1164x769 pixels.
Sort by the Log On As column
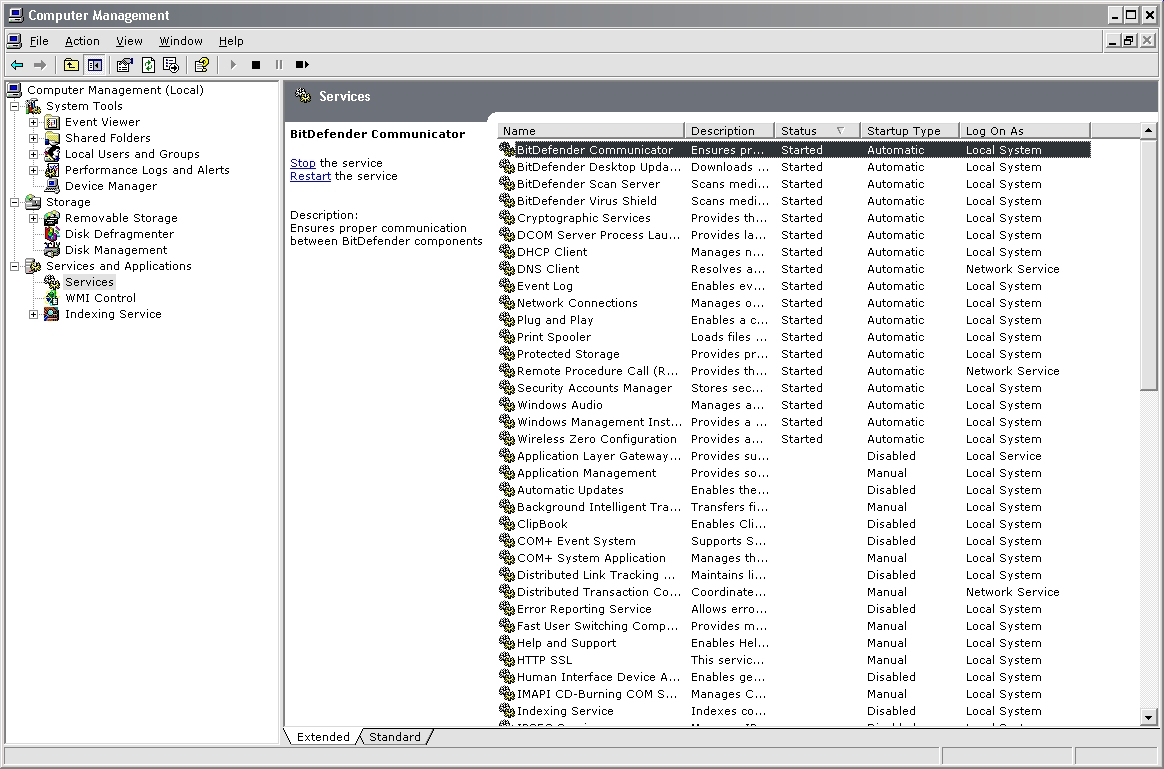coord(1024,131)
